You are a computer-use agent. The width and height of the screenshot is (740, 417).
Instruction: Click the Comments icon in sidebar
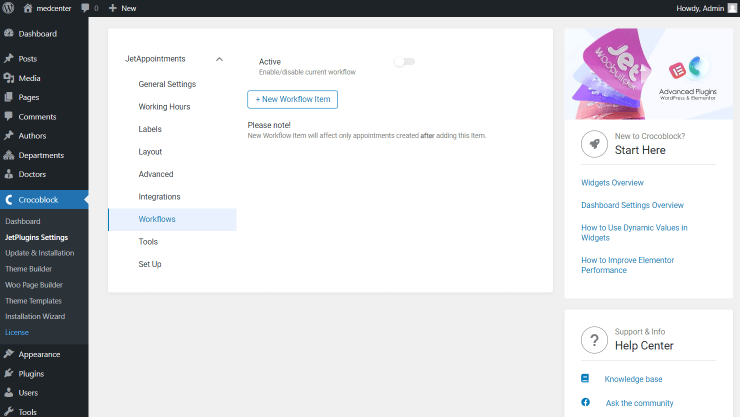pos(8,116)
